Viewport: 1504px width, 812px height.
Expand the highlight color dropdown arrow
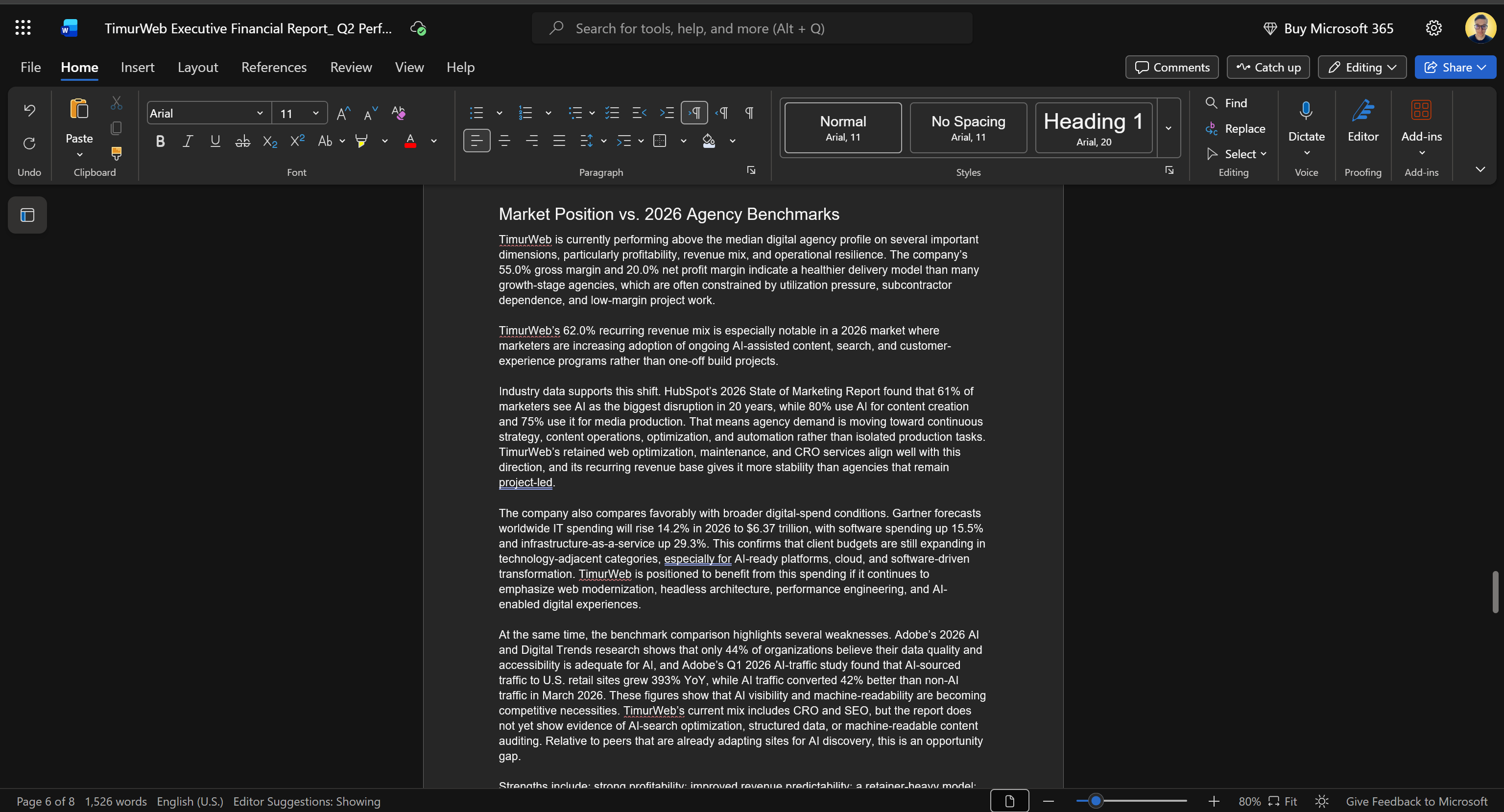pos(385,141)
